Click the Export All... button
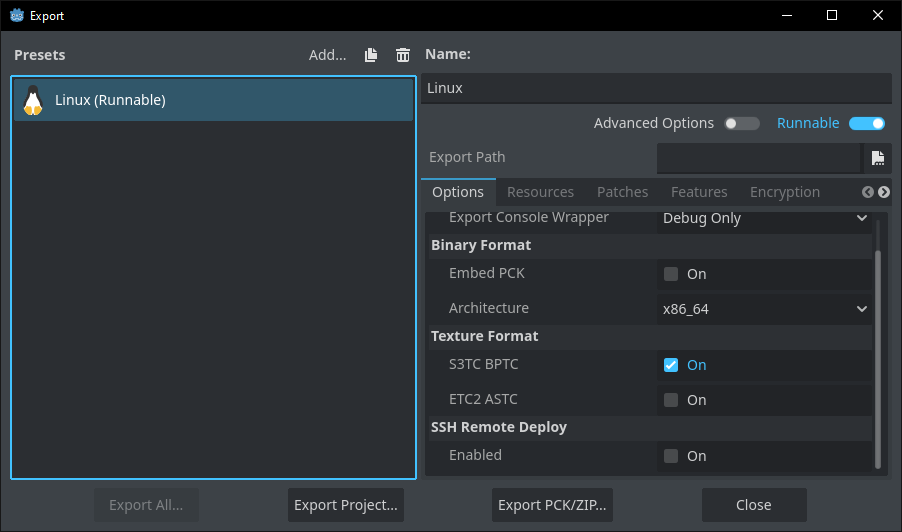 [x=146, y=505]
